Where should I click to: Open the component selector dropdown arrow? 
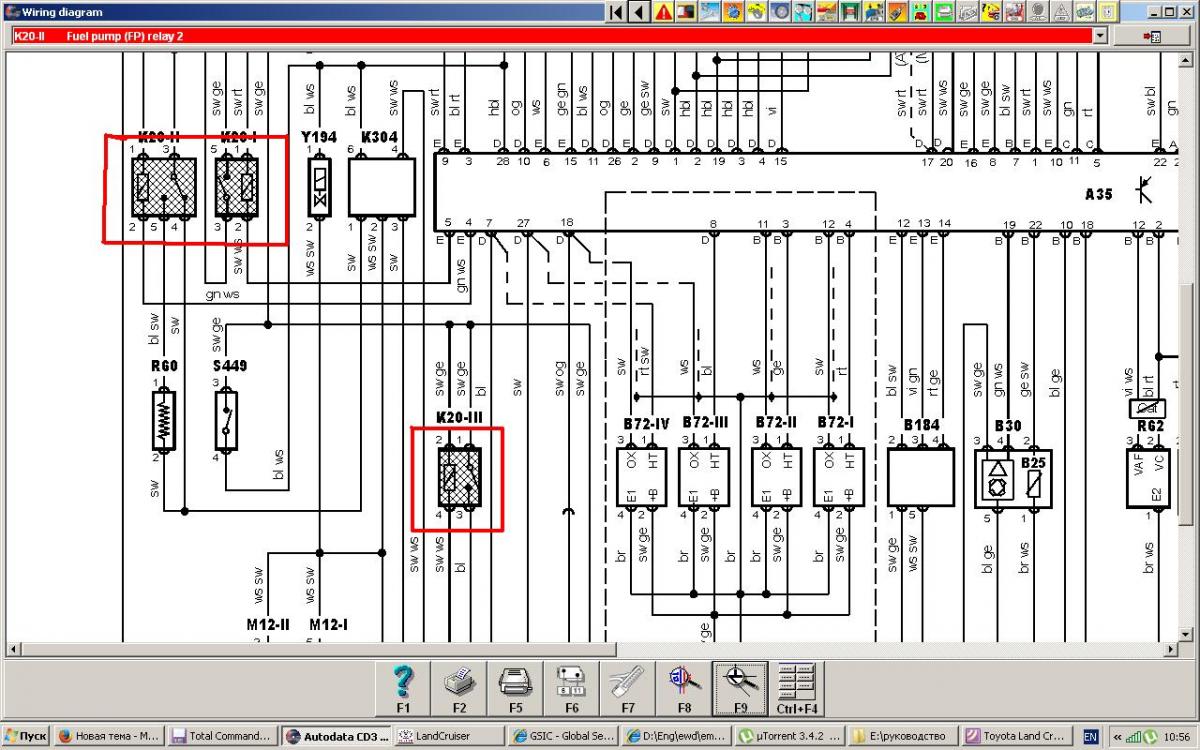(1101, 36)
